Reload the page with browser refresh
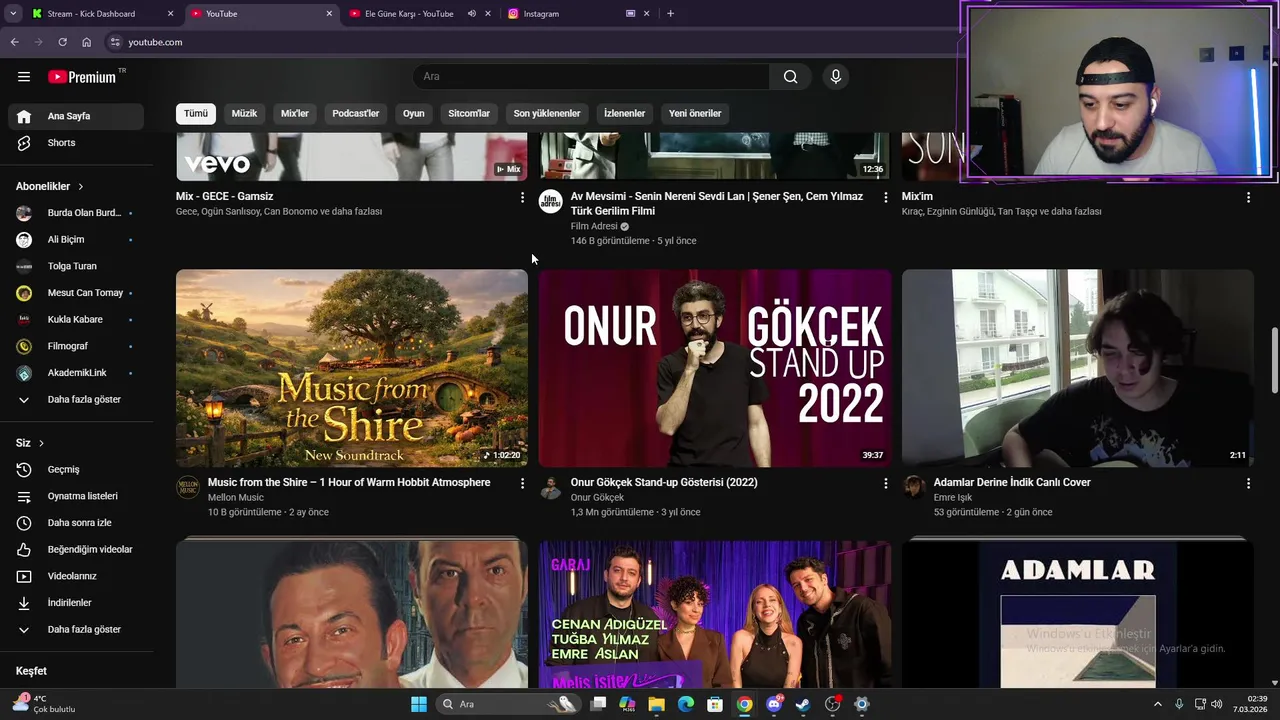This screenshot has height=720, width=1280. point(62,42)
